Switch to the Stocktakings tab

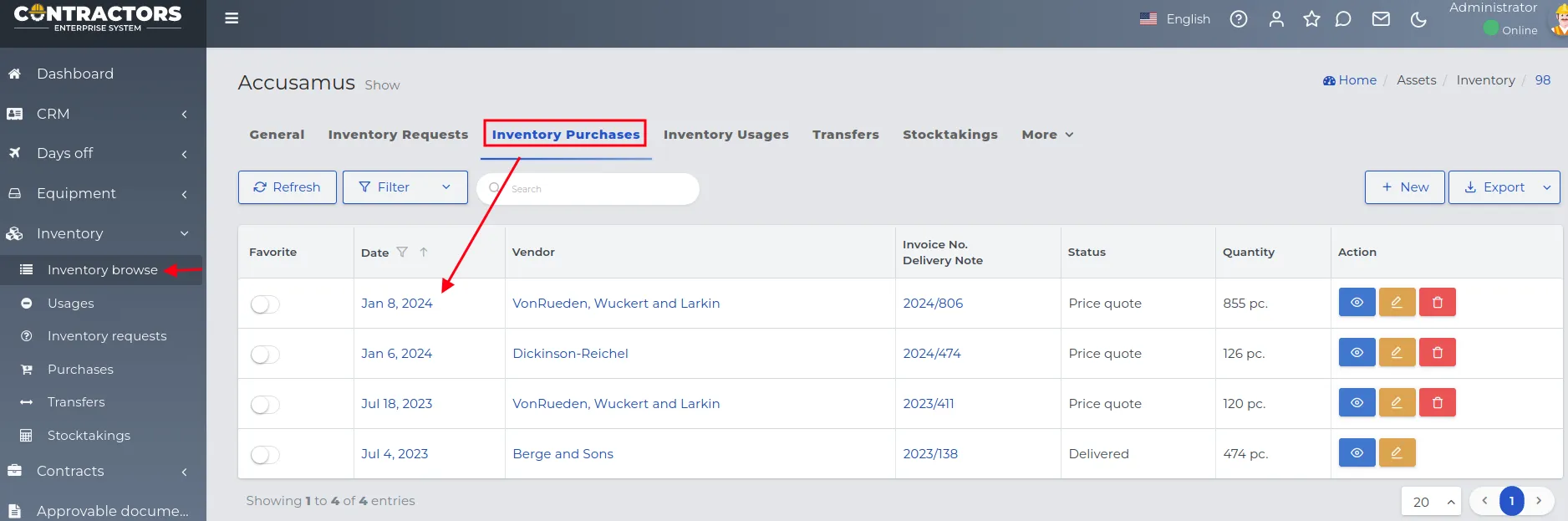tap(949, 135)
